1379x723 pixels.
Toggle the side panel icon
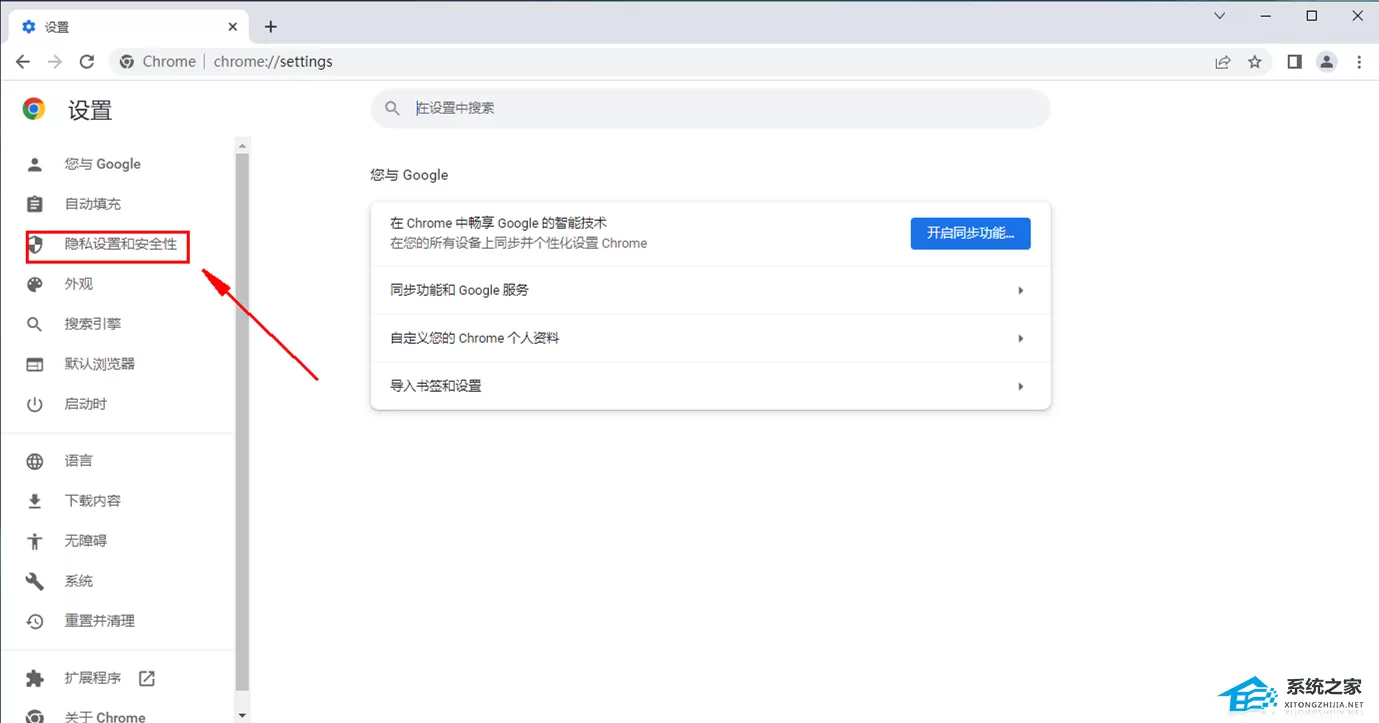pyautogui.click(x=1294, y=62)
